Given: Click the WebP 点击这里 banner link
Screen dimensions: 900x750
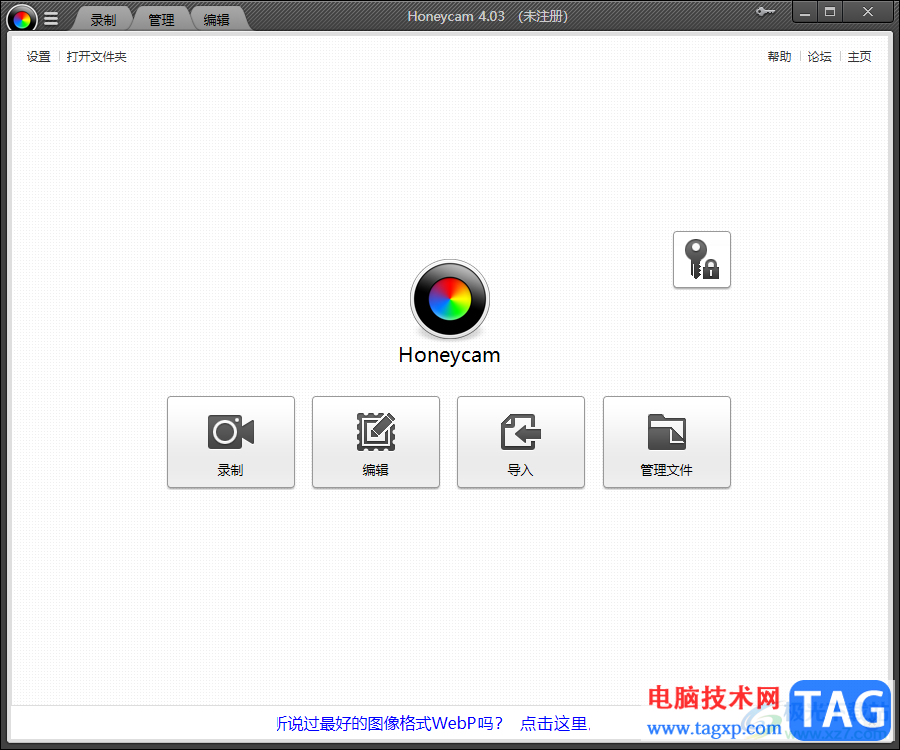Looking at the screenshot, I should coord(554,724).
